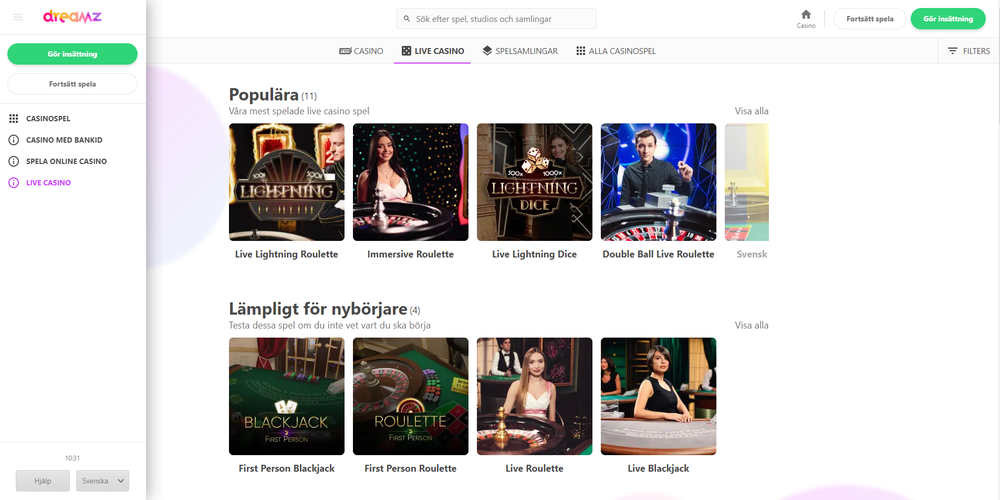Click the Casino home icon
Viewport: 1000px width, 500px height.
tap(806, 15)
